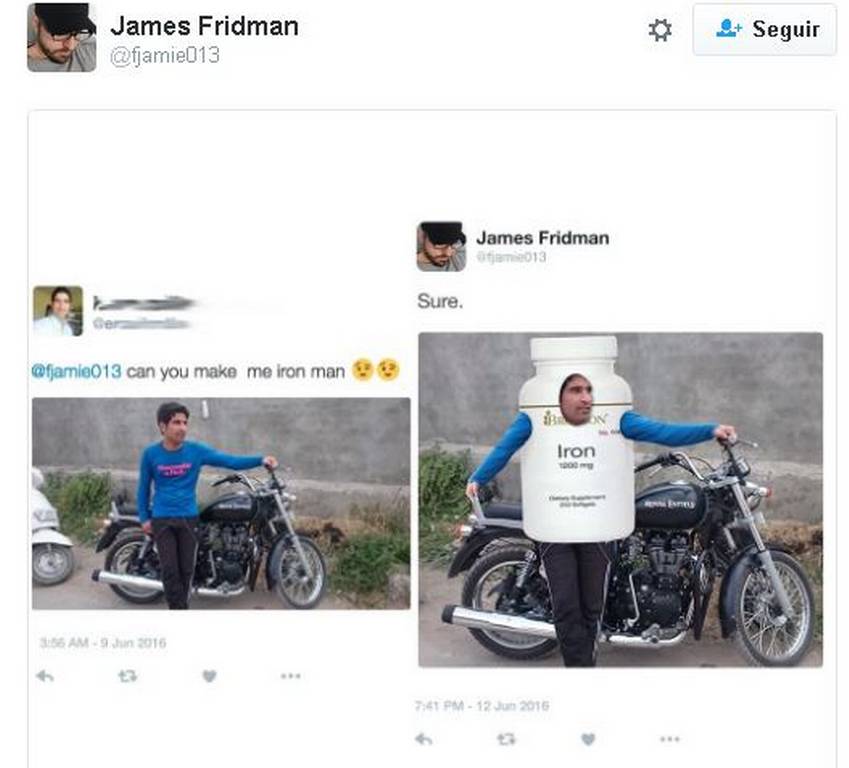Like the iron man request tweet

210,676
